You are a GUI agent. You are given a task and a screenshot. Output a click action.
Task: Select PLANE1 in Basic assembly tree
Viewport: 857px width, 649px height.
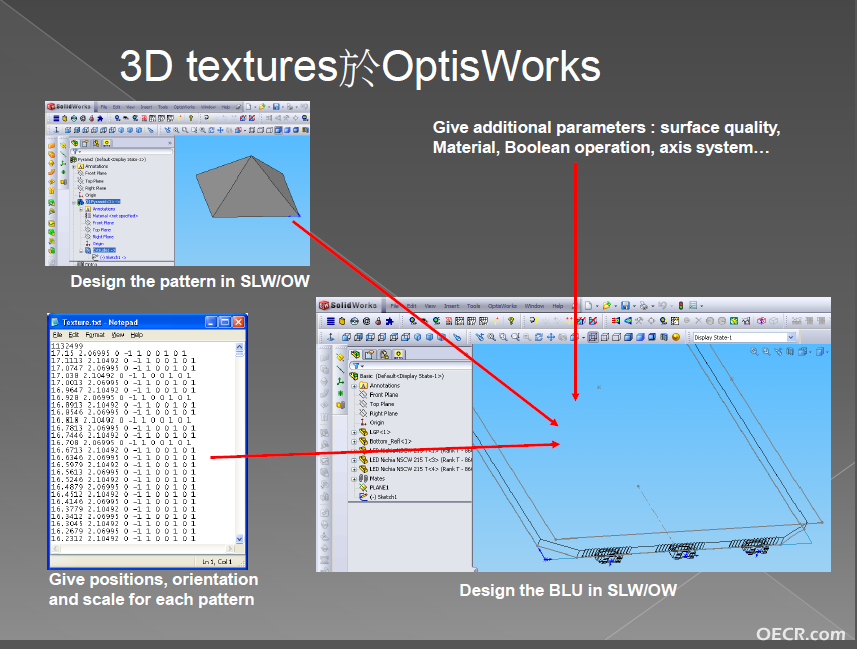click(374, 488)
